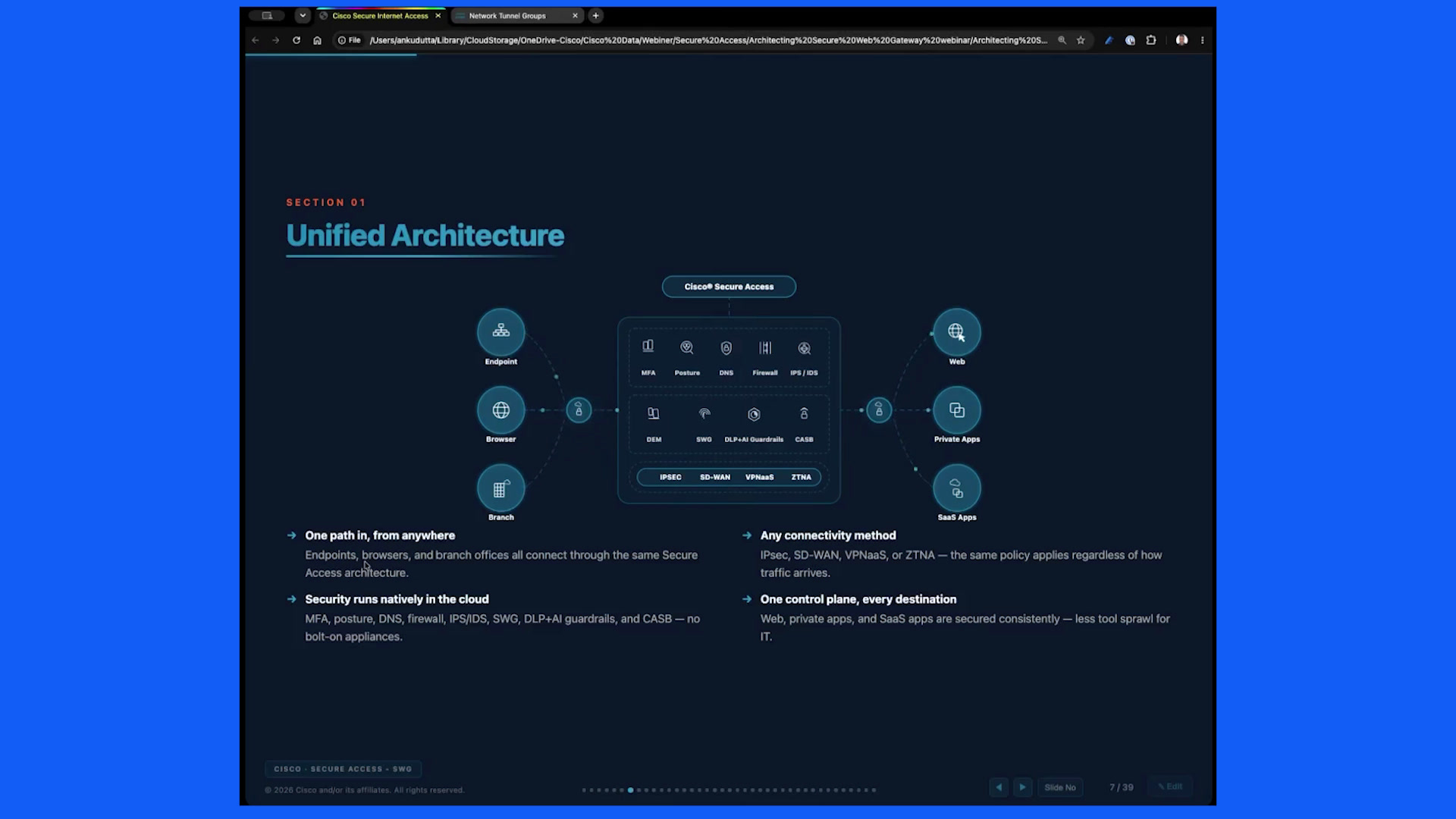The image size is (1456, 819).
Task: Click the SWG icon in diagram
Action: [704, 413]
